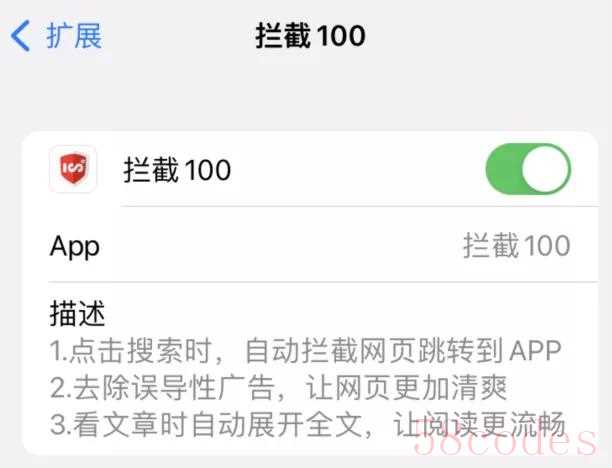Disable the green 拦截 100 toggle switch

528,169
